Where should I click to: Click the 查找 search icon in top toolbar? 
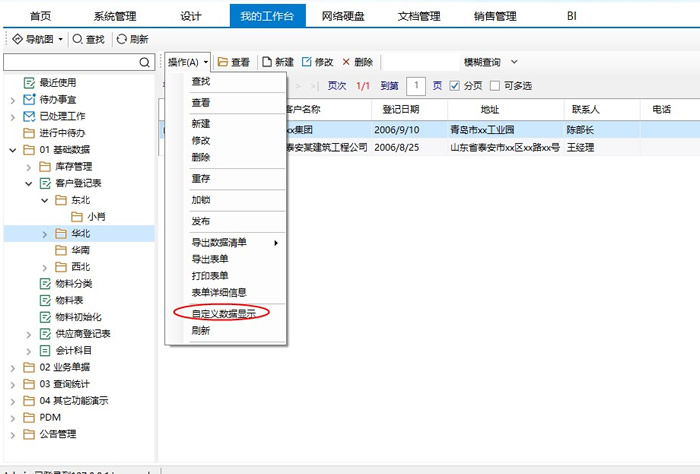click(x=78, y=39)
